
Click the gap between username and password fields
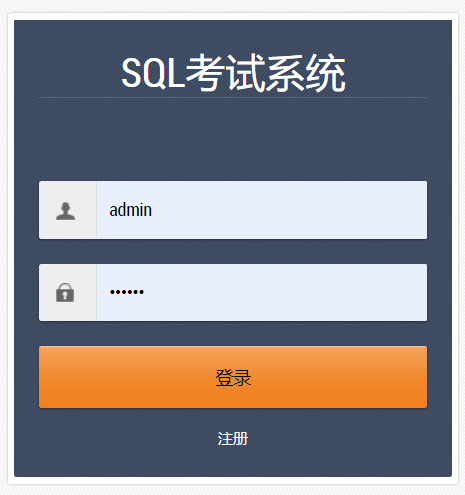(233, 252)
